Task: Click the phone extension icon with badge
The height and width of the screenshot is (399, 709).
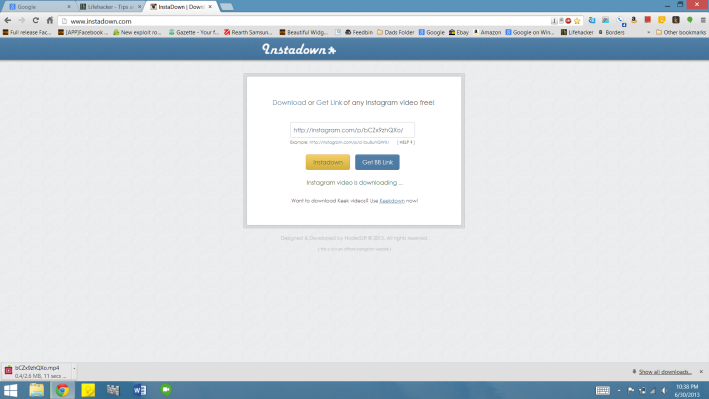Action: [621, 21]
